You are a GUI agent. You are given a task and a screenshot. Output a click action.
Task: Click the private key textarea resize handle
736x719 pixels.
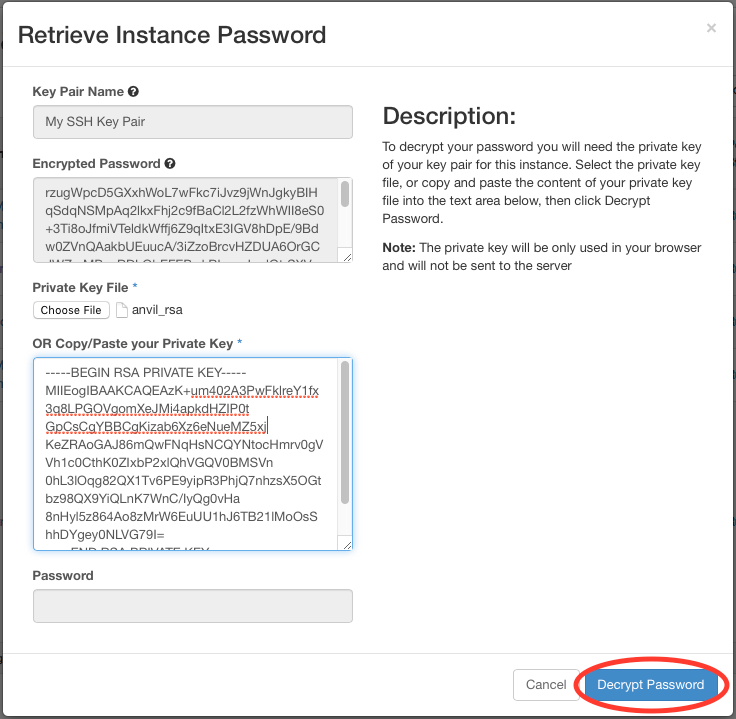point(346,544)
